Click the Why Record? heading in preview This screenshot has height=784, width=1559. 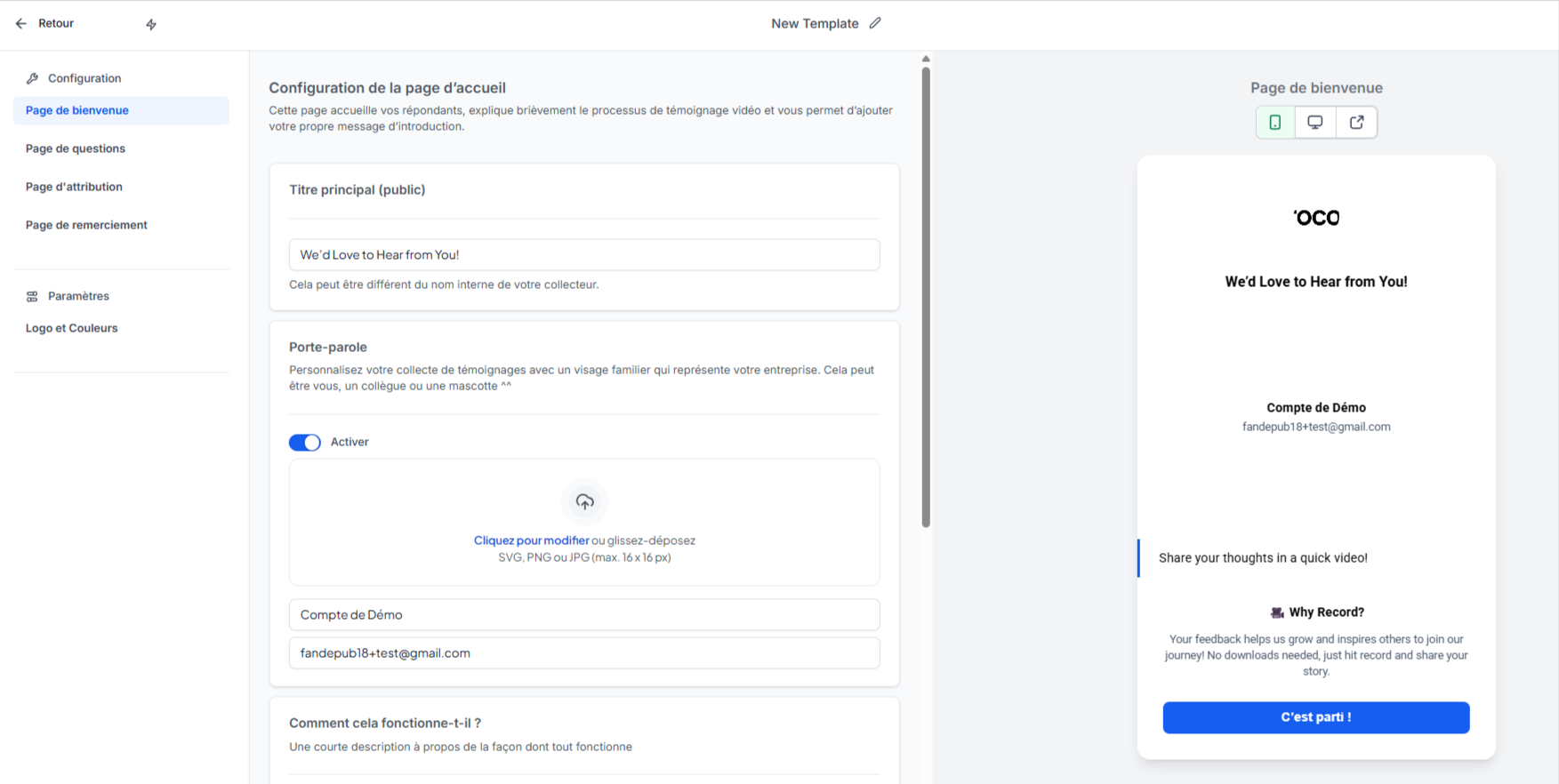point(1326,612)
